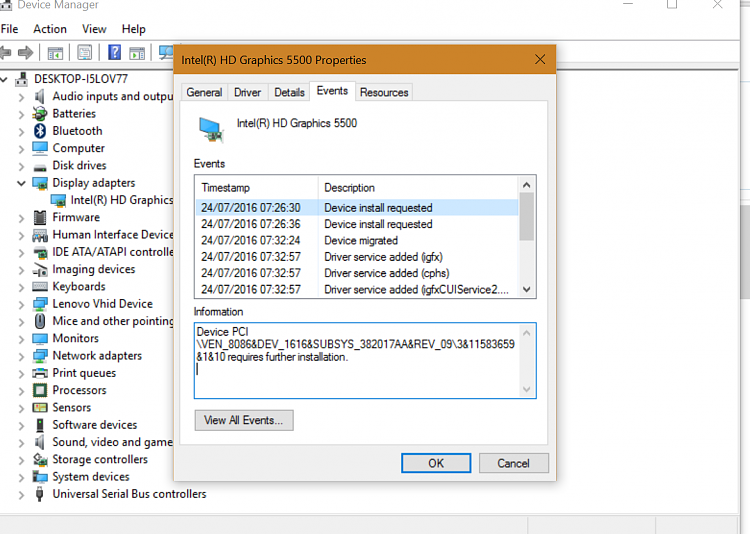The image size is (750, 534).
Task: Click the View All Events button
Action: (244, 420)
